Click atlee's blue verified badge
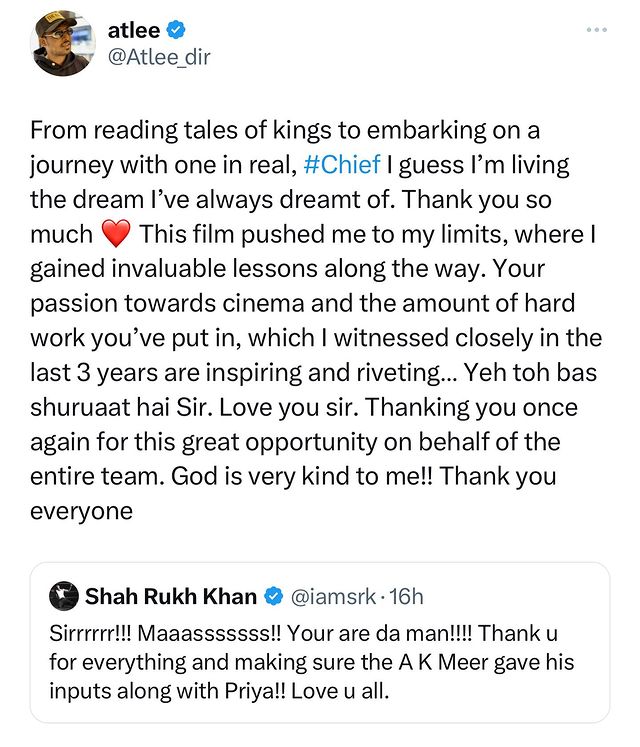This screenshot has width=640, height=747. (176, 30)
